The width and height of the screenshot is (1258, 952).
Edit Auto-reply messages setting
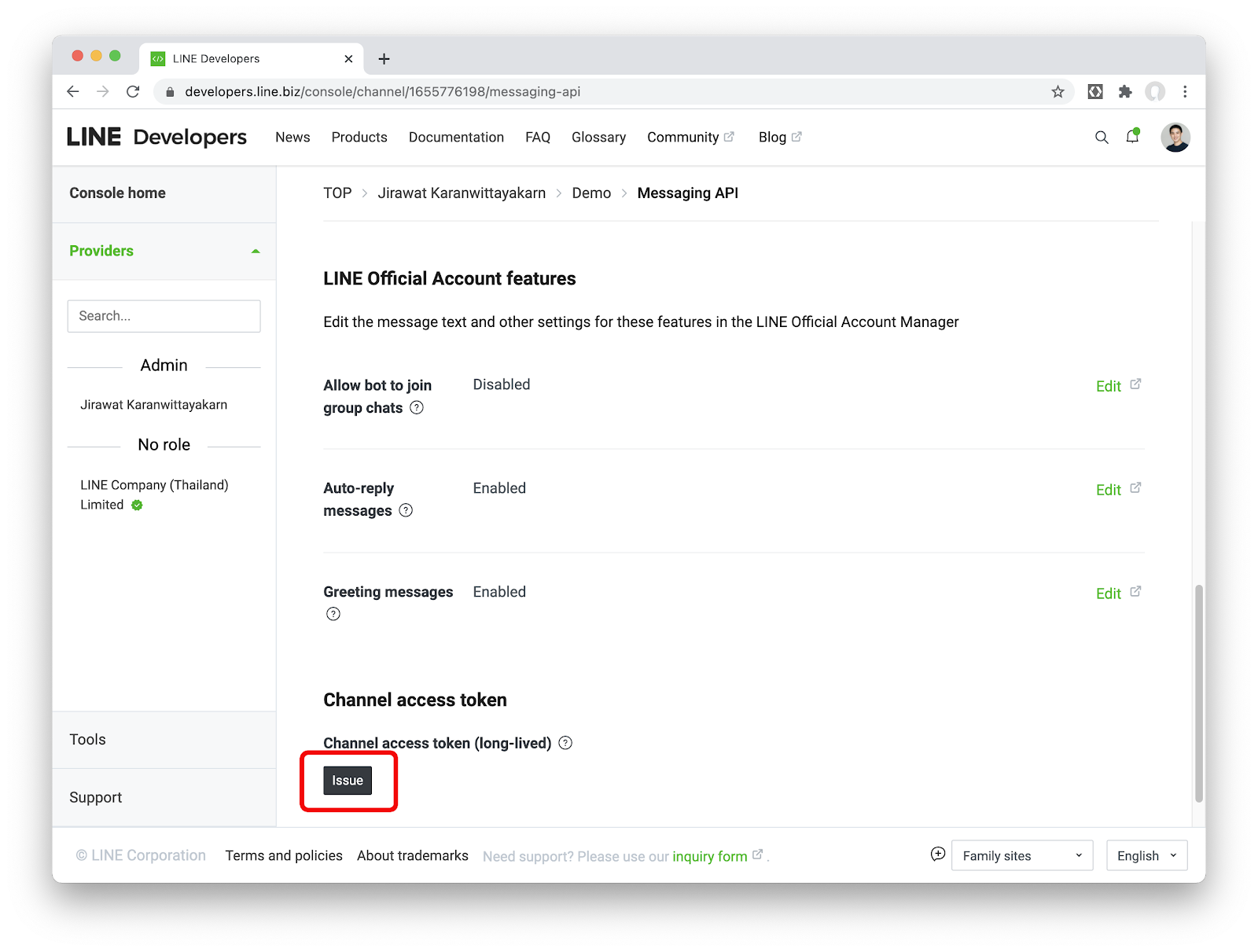pos(1118,490)
